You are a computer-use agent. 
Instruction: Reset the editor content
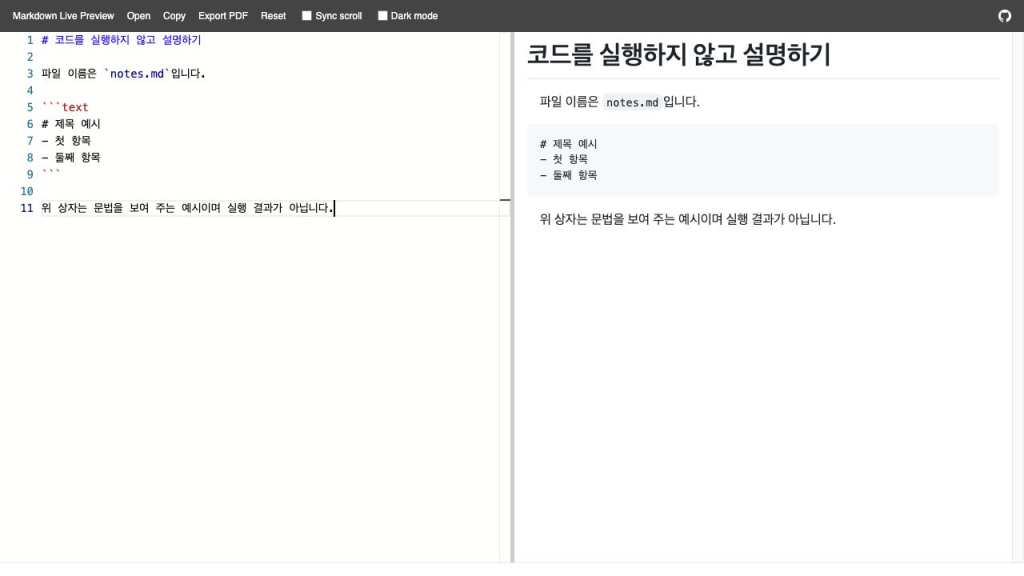[x=273, y=16]
